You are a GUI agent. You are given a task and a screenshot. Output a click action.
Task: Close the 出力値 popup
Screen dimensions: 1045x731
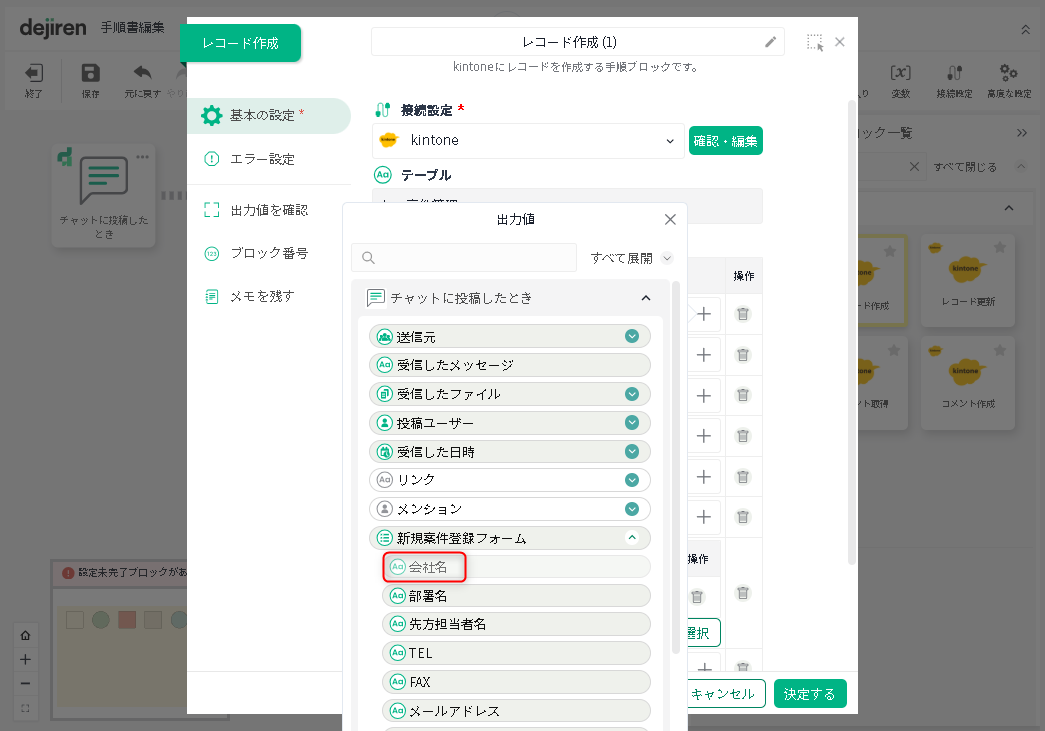click(x=670, y=219)
